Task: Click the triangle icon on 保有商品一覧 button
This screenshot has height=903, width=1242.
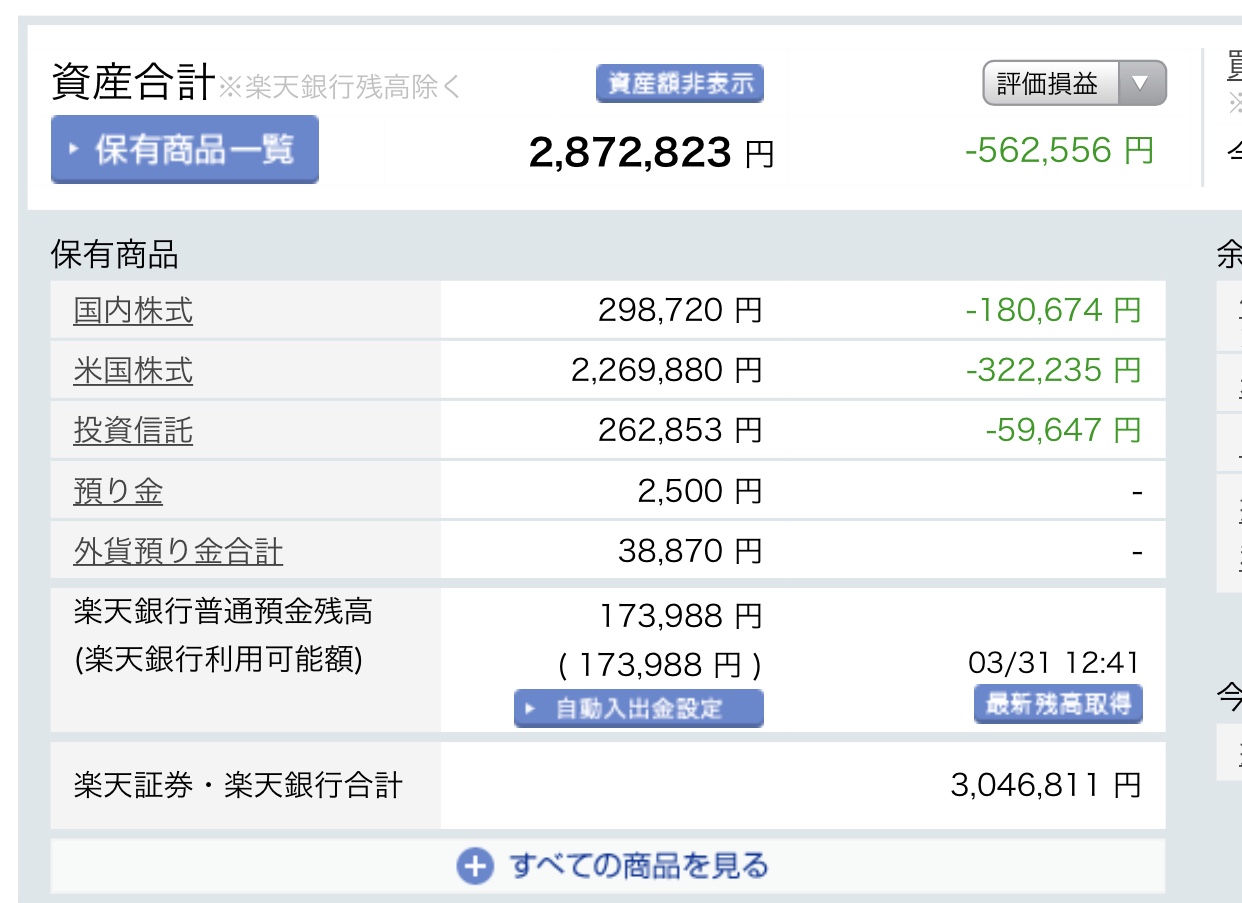Action: (x=74, y=150)
